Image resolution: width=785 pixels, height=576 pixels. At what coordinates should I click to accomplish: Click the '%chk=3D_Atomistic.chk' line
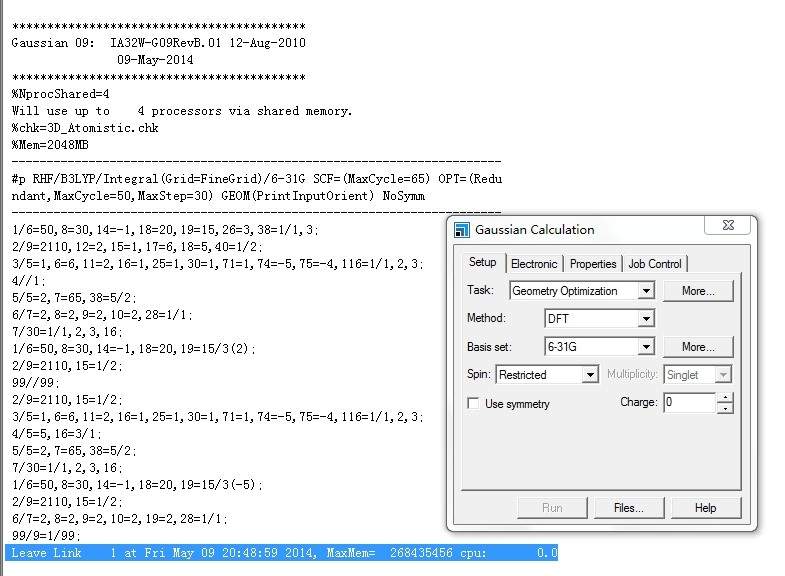85,128
